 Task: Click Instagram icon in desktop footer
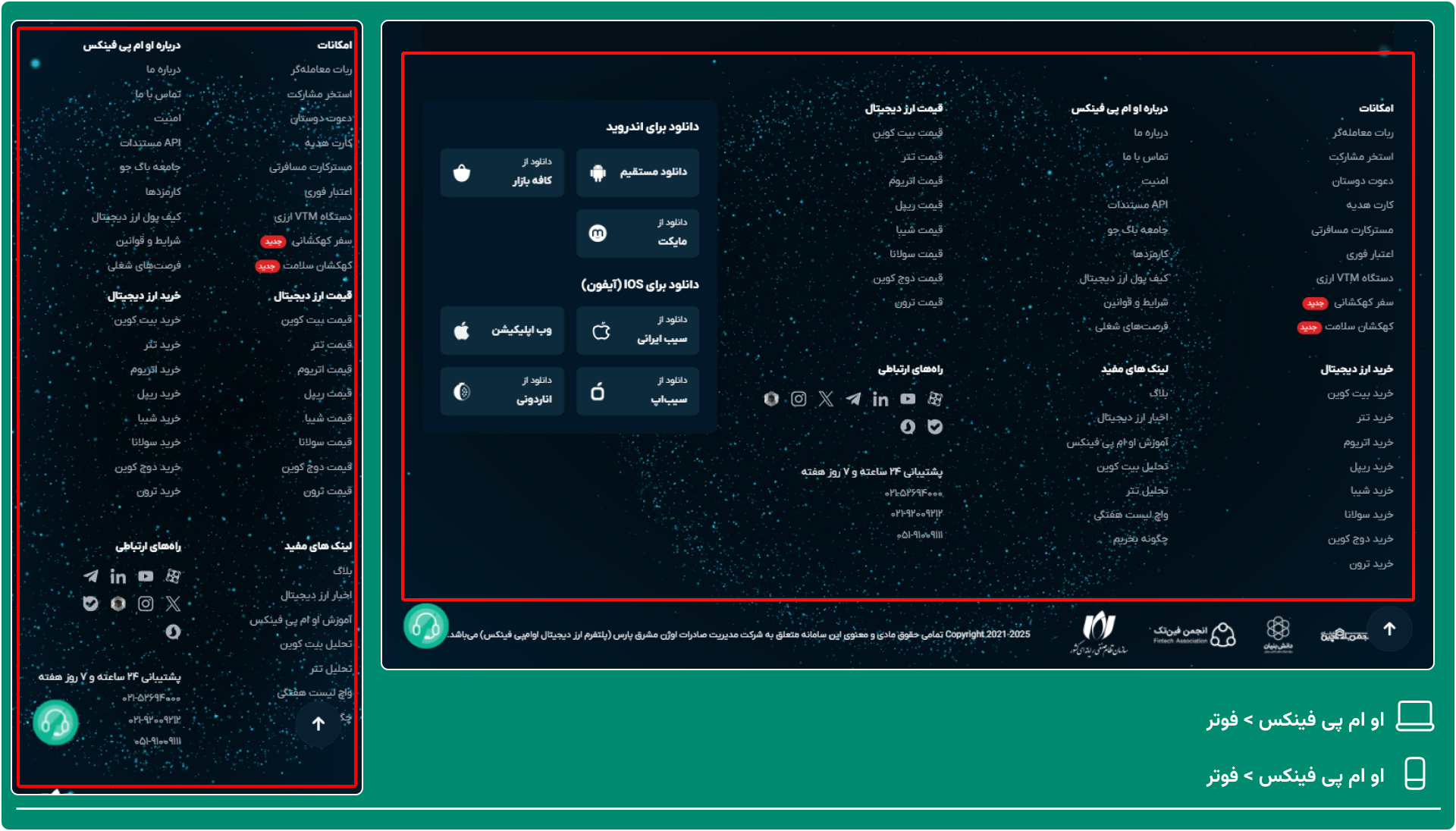799,399
